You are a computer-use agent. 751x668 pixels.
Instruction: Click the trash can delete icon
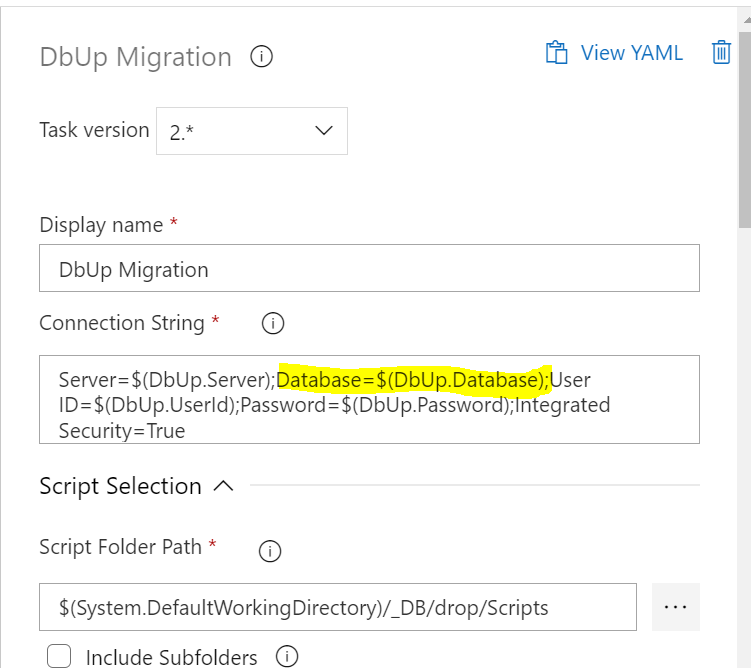(x=721, y=53)
